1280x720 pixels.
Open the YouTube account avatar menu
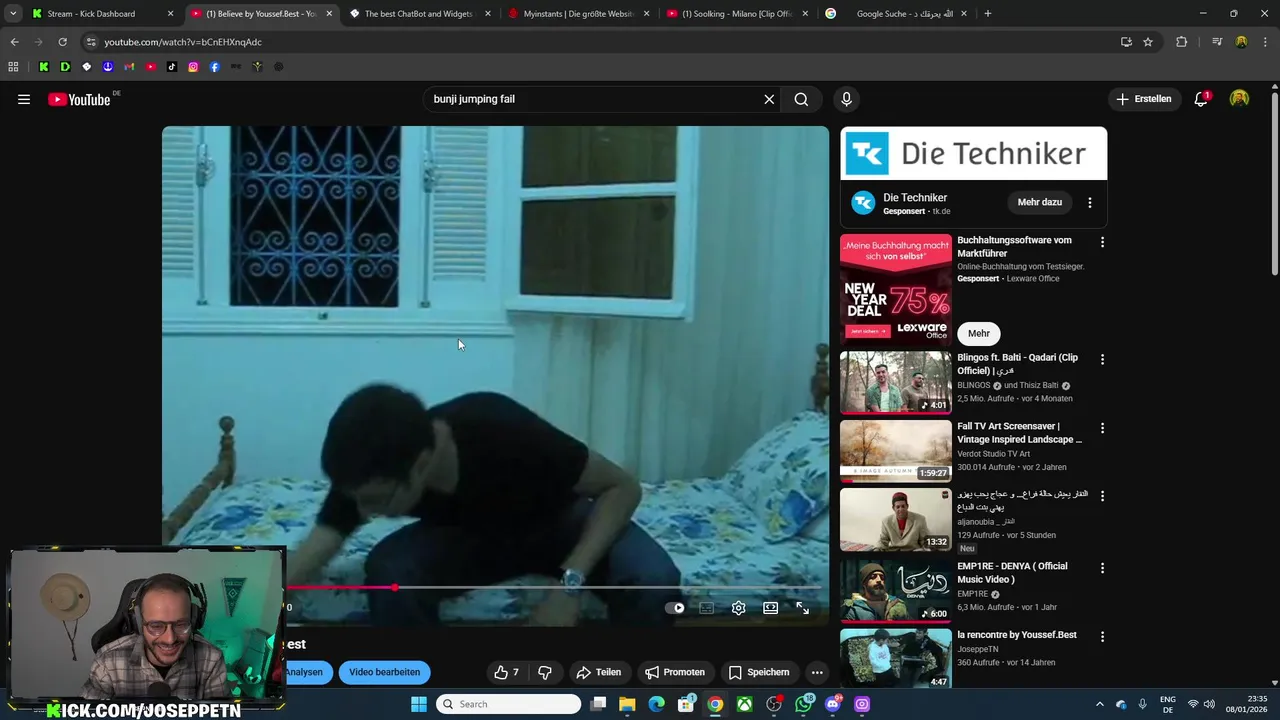click(1239, 99)
